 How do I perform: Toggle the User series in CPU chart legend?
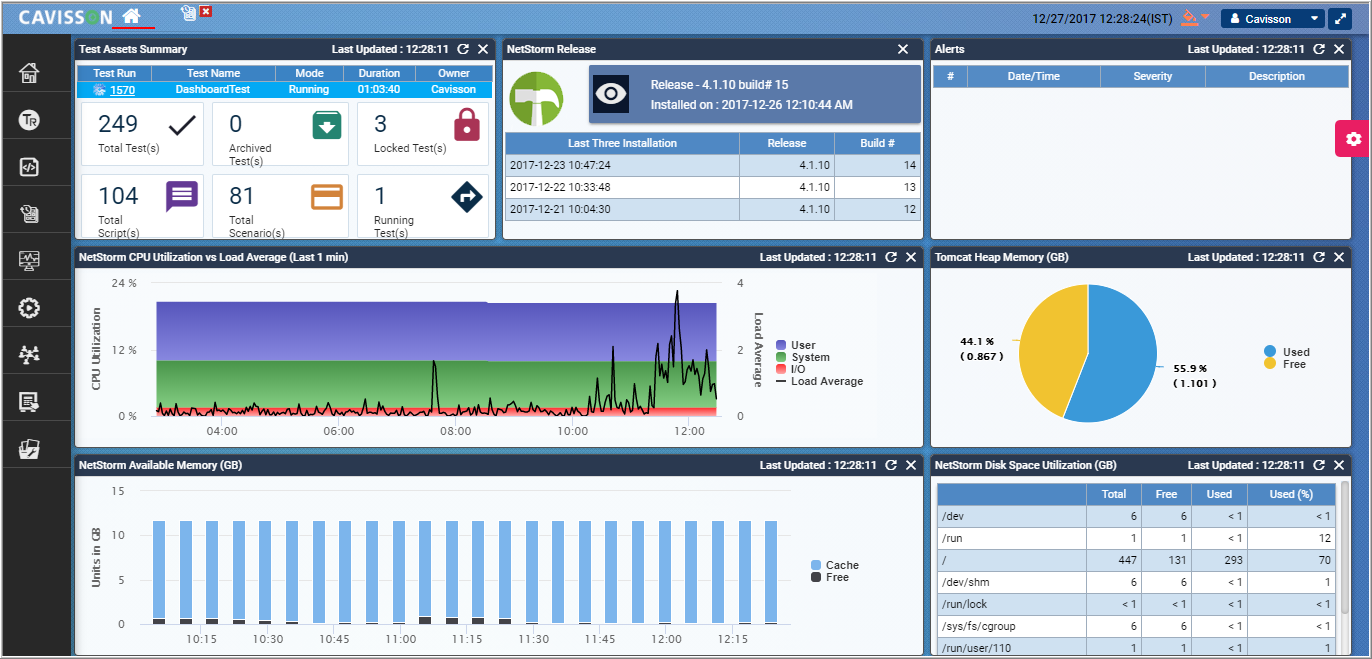pos(796,345)
